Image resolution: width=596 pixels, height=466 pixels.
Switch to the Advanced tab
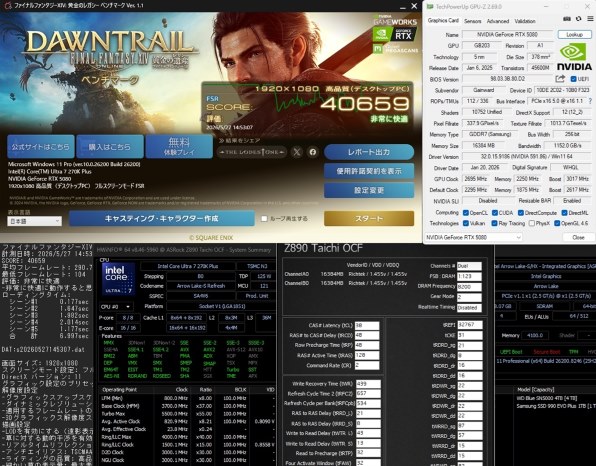498,21
